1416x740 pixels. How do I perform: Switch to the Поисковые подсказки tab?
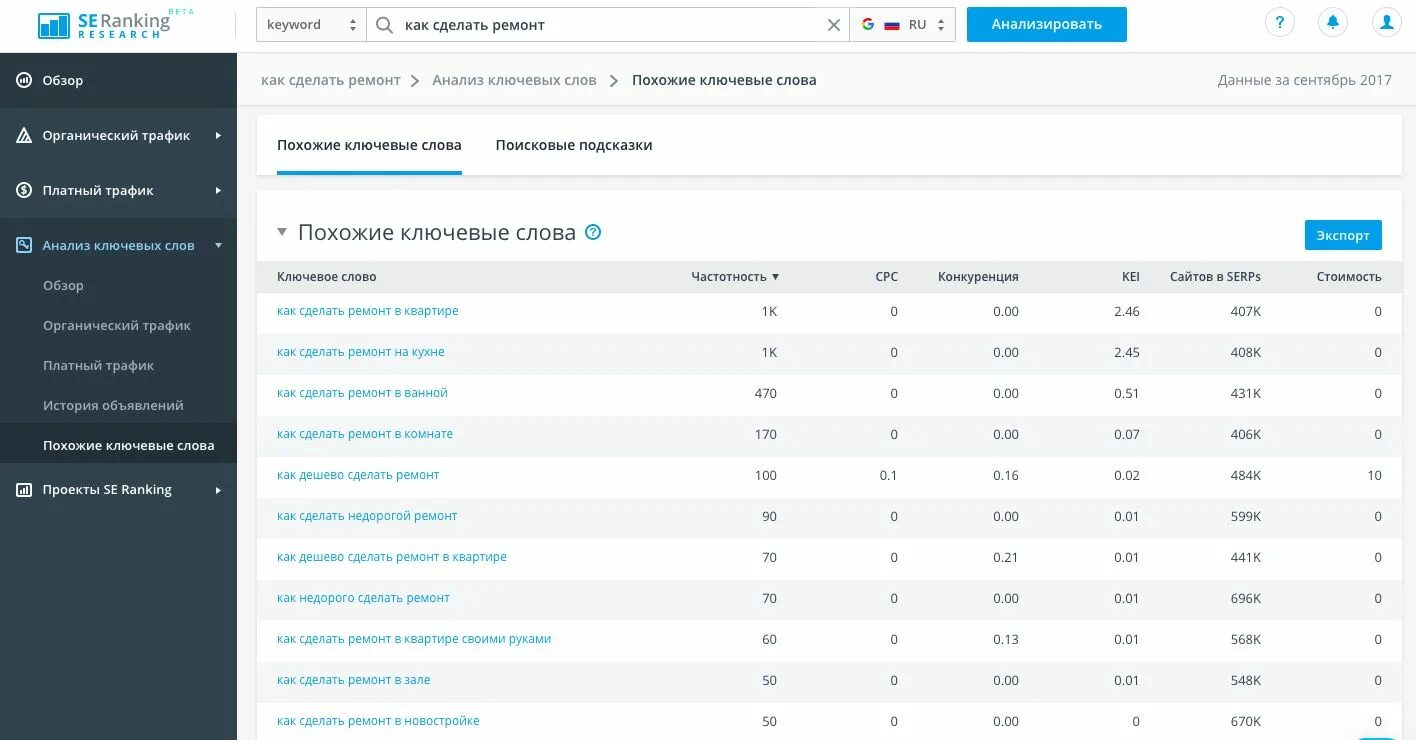tap(574, 145)
